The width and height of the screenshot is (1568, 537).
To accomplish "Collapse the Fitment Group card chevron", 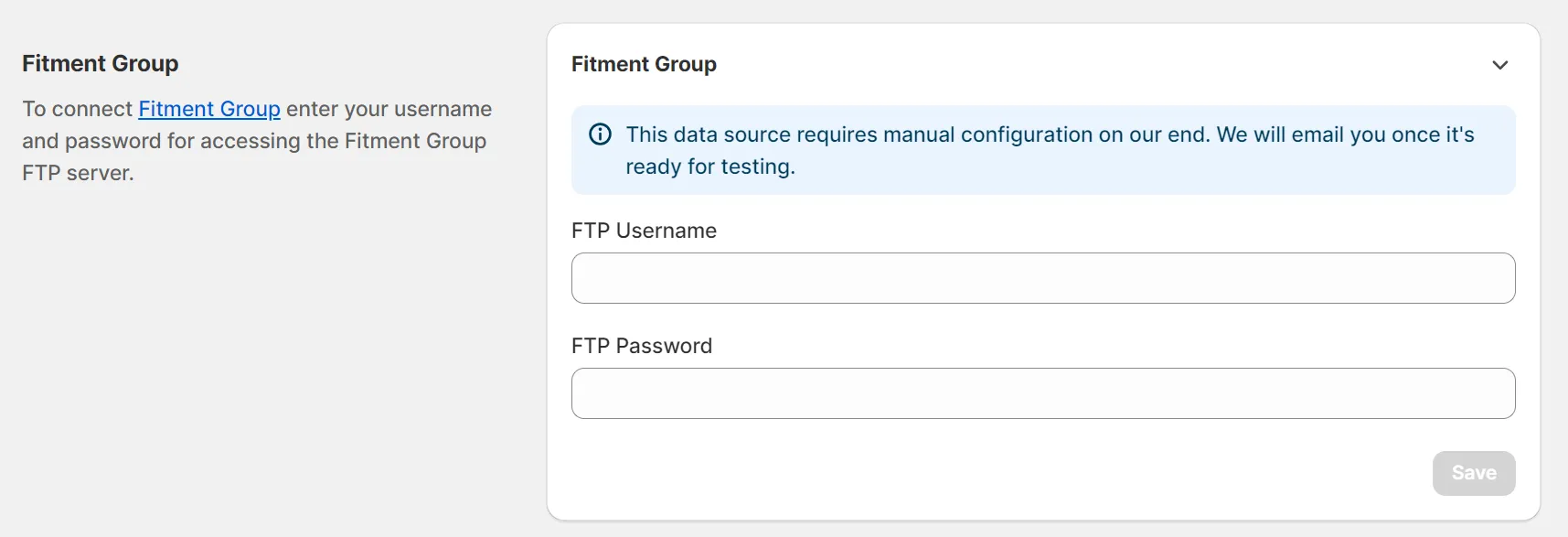I will click(1499, 65).
